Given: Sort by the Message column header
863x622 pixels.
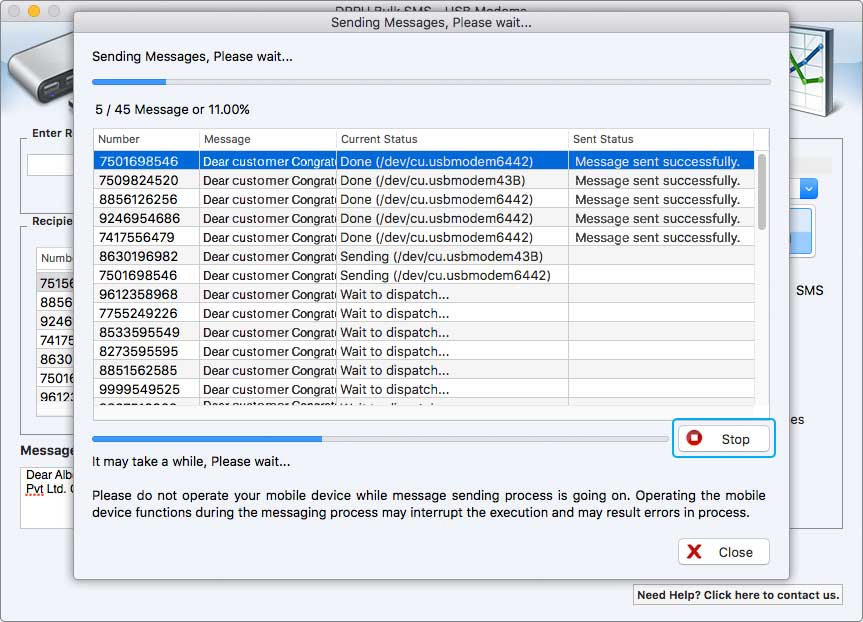Looking at the screenshot, I should (x=267, y=139).
